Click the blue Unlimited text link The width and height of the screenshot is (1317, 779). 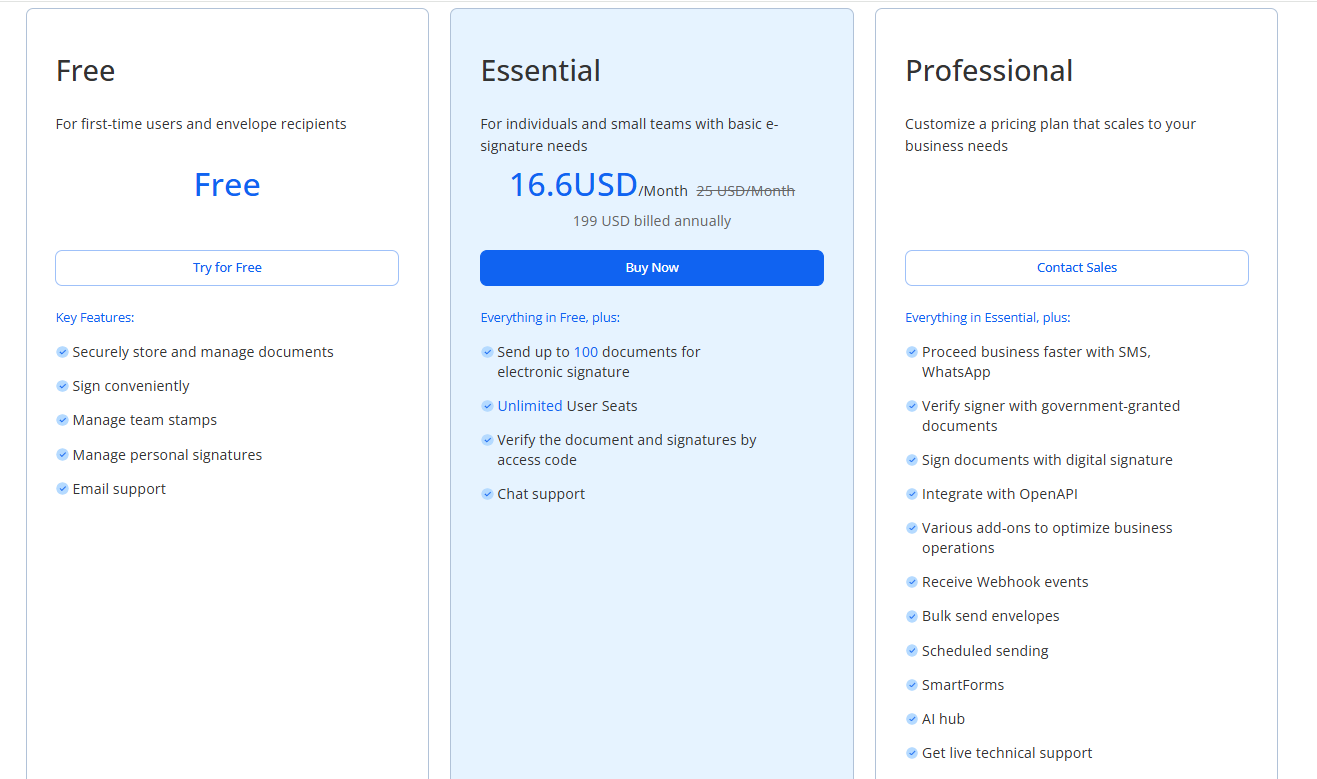coord(530,406)
